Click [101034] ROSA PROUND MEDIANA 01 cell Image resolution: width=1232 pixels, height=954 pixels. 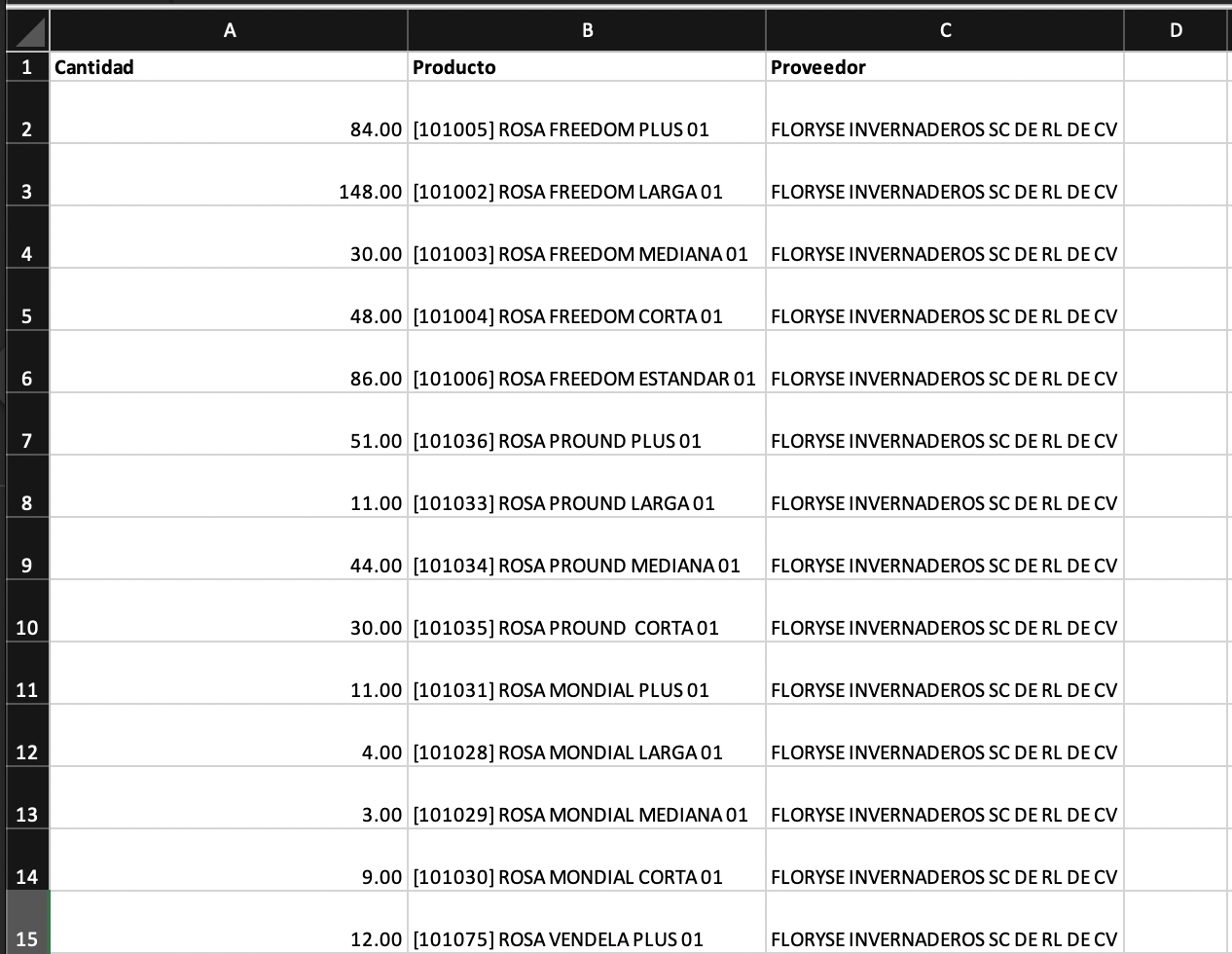(x=587, y=549)
